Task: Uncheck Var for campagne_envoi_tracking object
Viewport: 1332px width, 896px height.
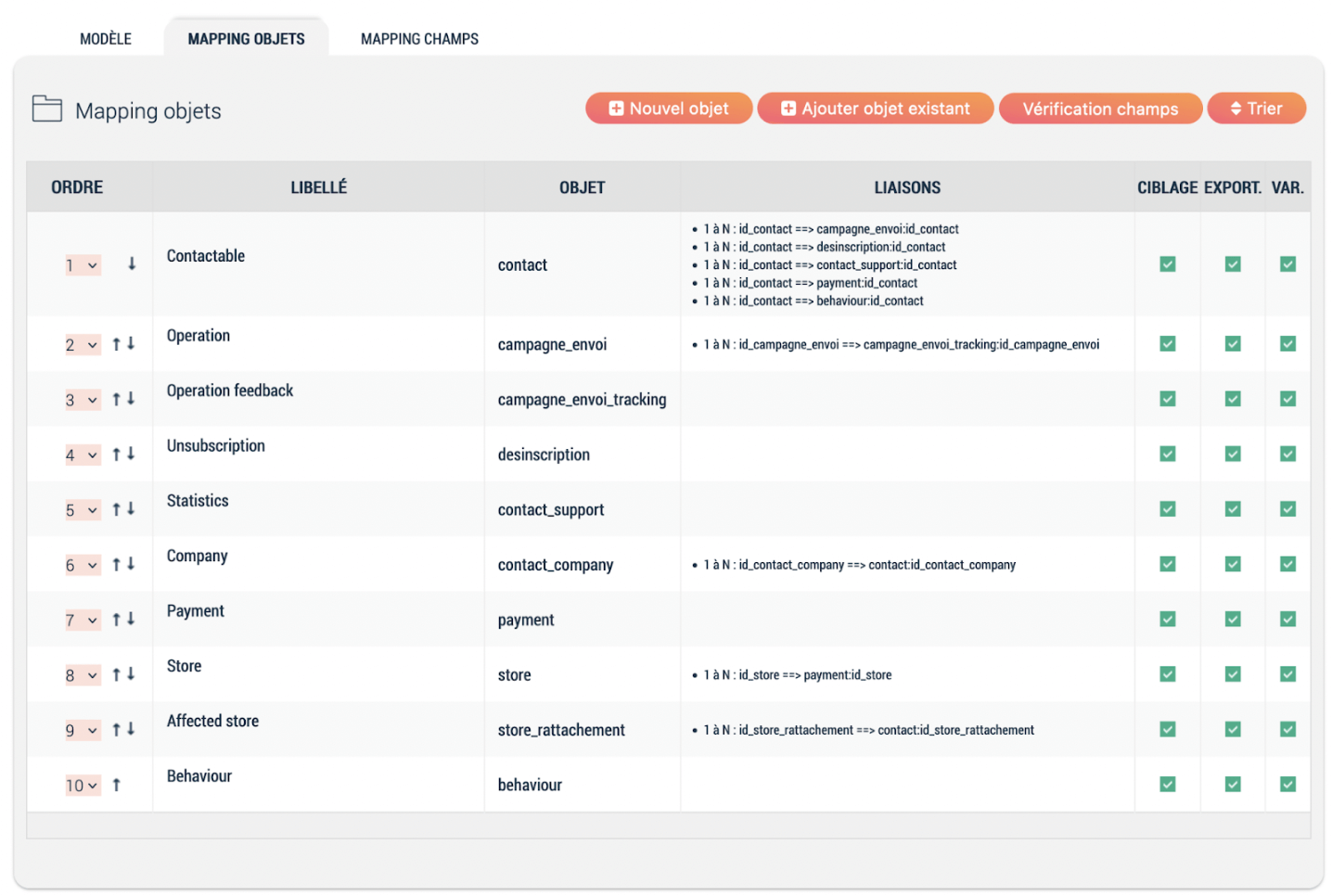Action: [1288, 399]
